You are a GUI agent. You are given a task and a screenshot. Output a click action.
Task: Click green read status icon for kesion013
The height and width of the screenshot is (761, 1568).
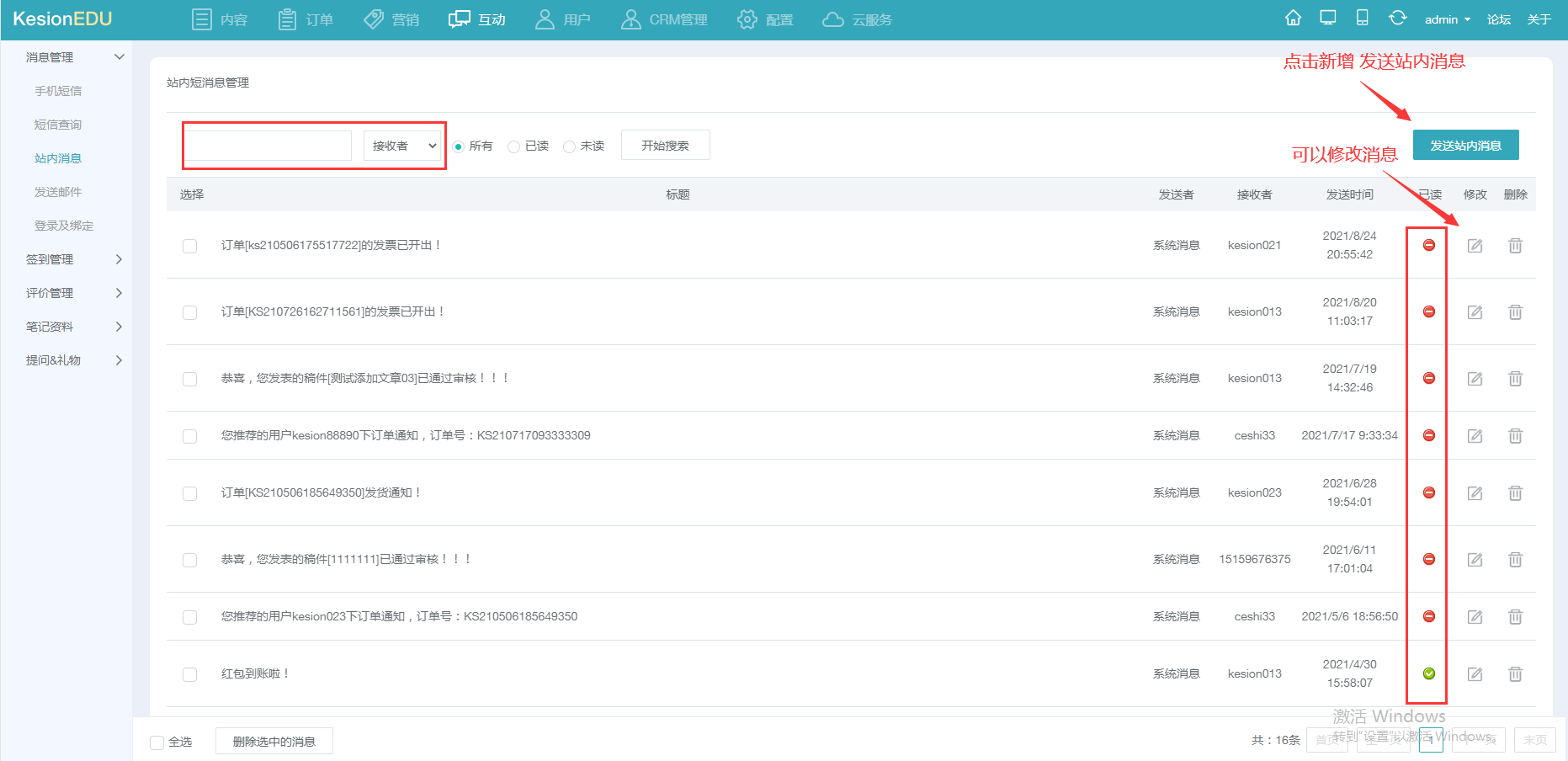click(1428, 673)
